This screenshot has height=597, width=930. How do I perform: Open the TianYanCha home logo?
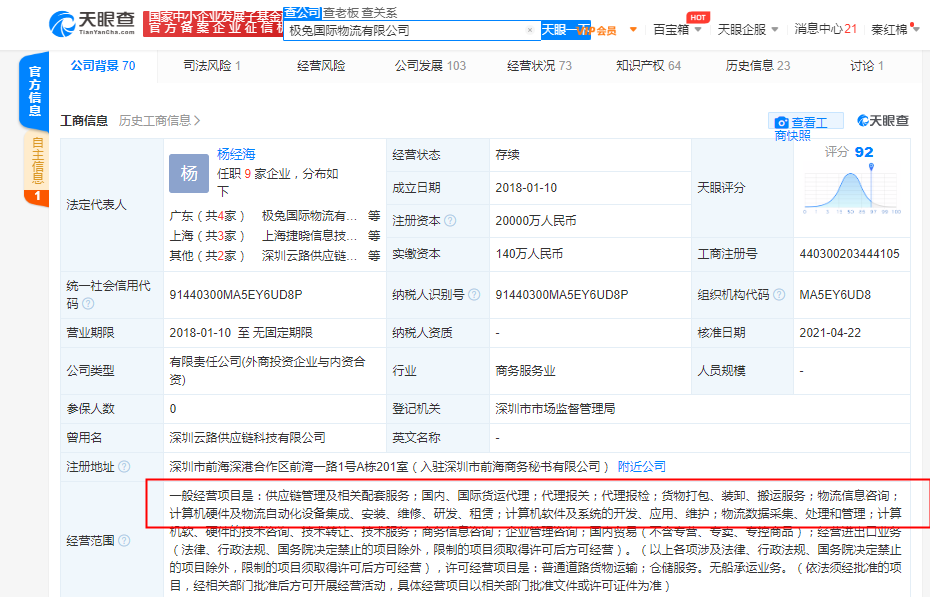93,24
